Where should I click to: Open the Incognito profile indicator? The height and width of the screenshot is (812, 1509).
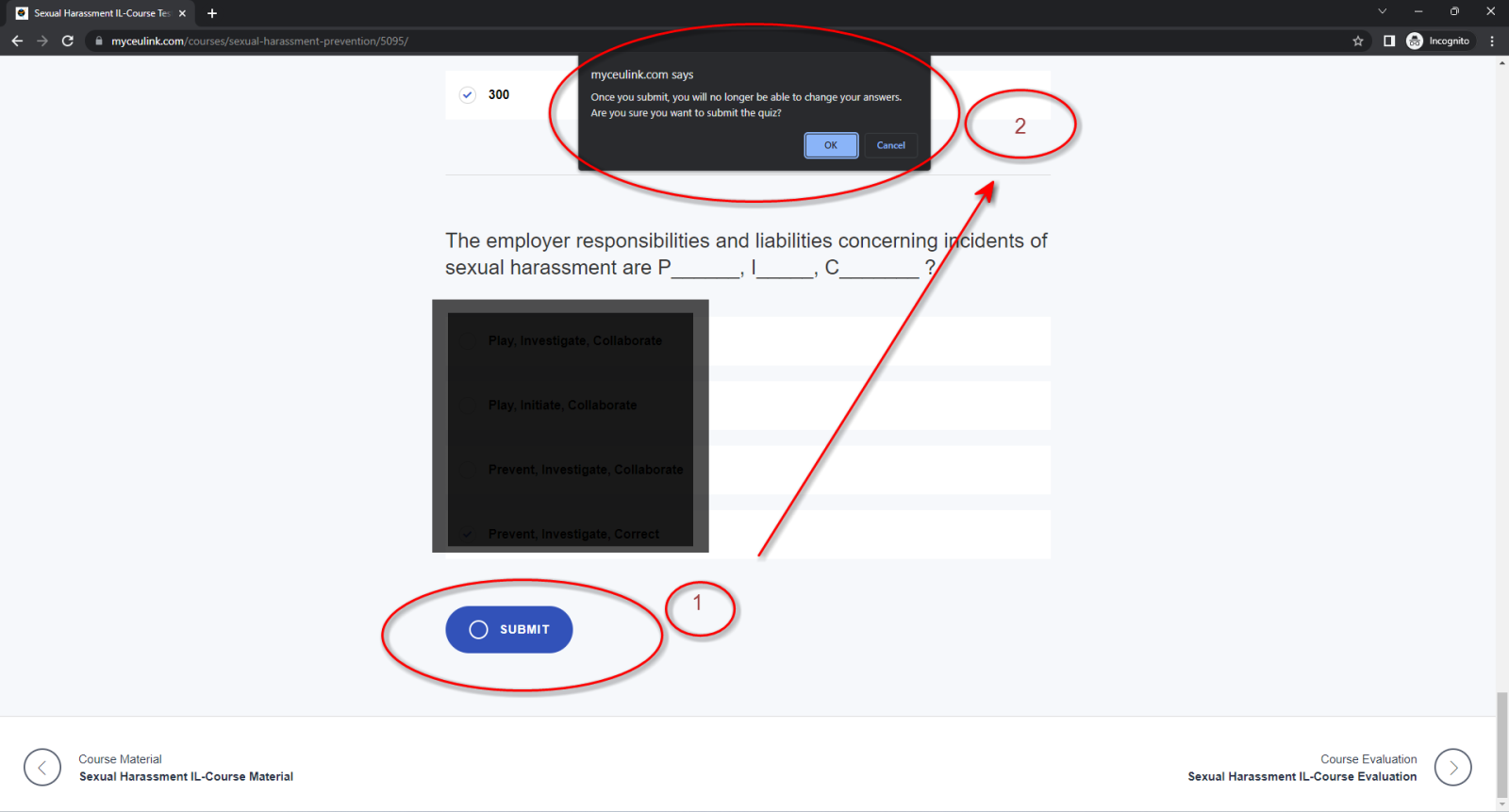pyautogui.click(x=1438, y=41)
